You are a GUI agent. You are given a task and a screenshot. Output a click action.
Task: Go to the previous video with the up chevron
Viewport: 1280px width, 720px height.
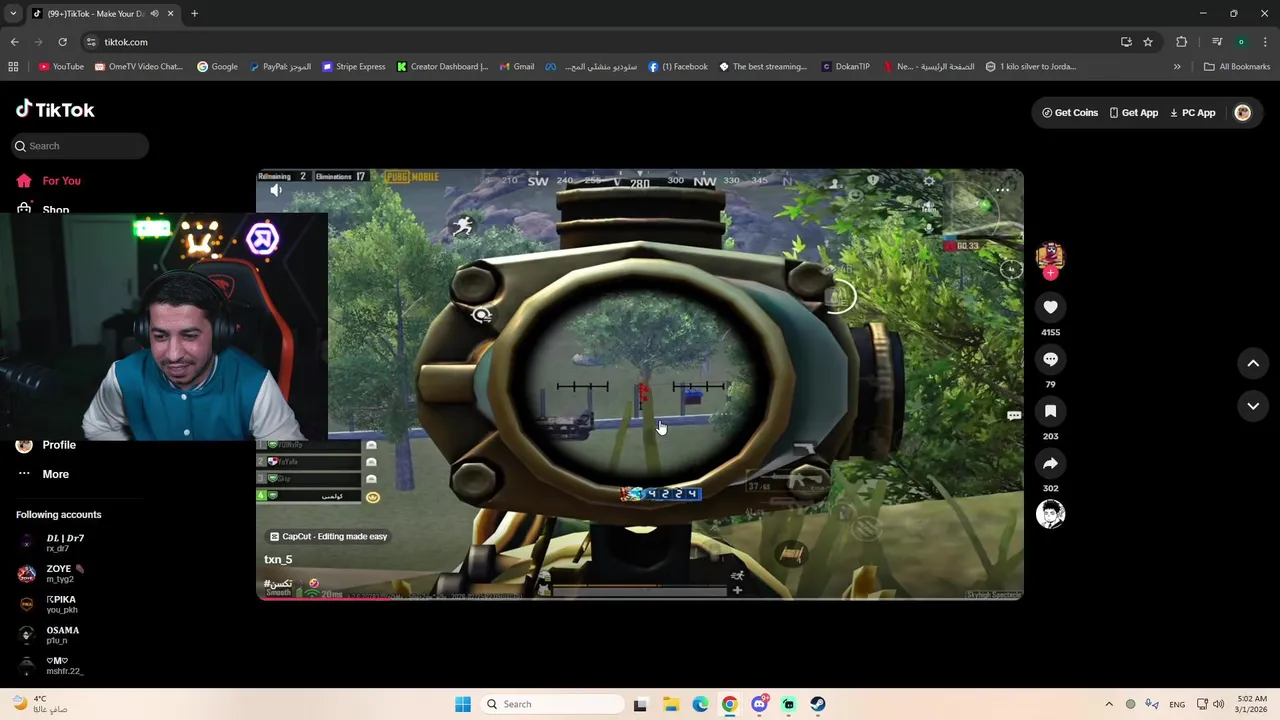tap(1253, 364)
